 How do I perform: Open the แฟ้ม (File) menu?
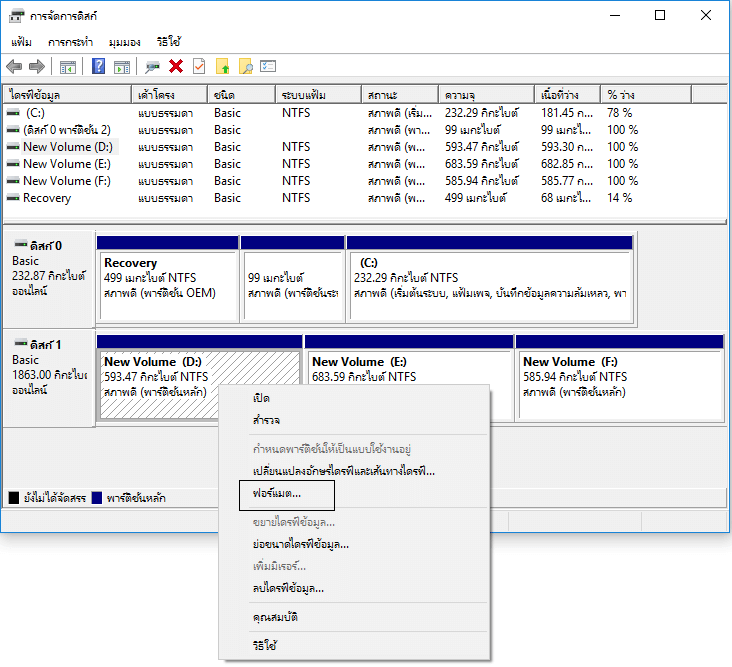22,42
